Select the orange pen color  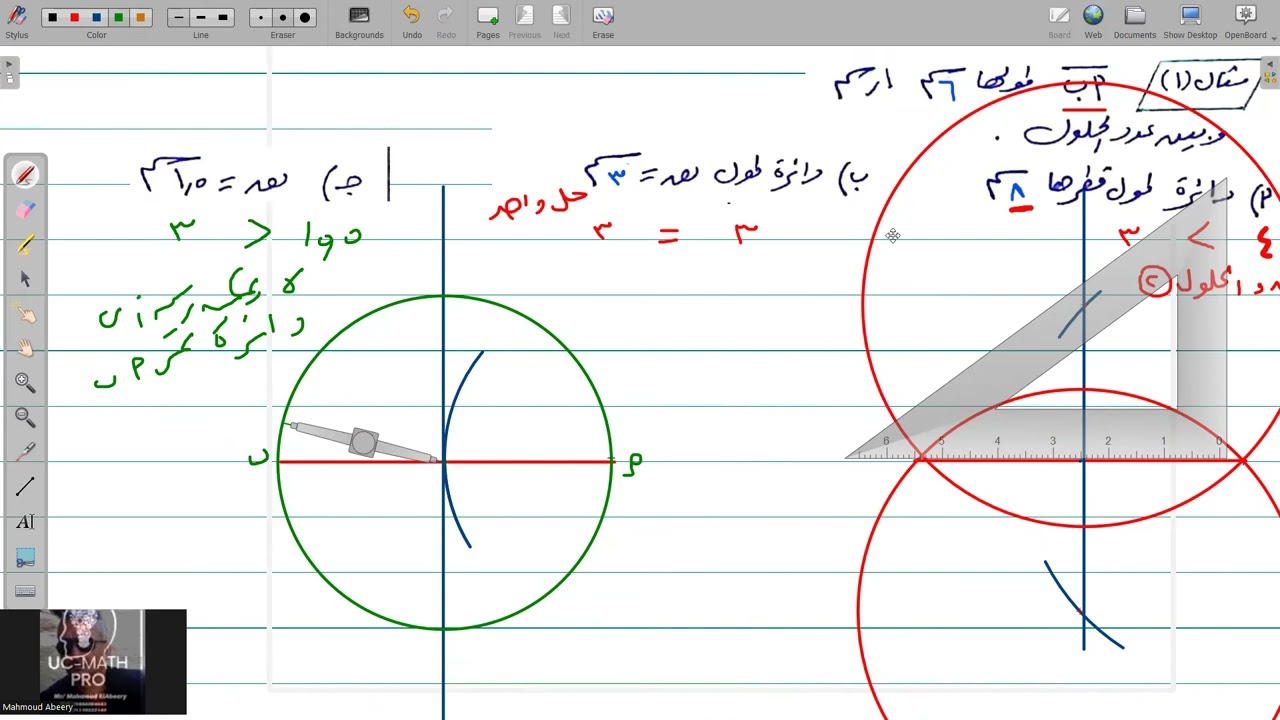[140, 18]
